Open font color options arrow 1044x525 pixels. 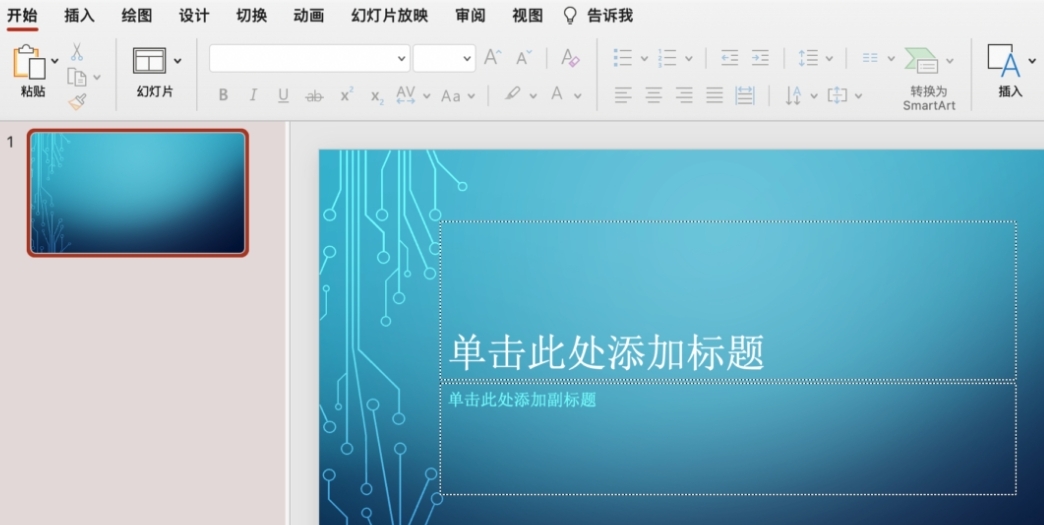577,96
